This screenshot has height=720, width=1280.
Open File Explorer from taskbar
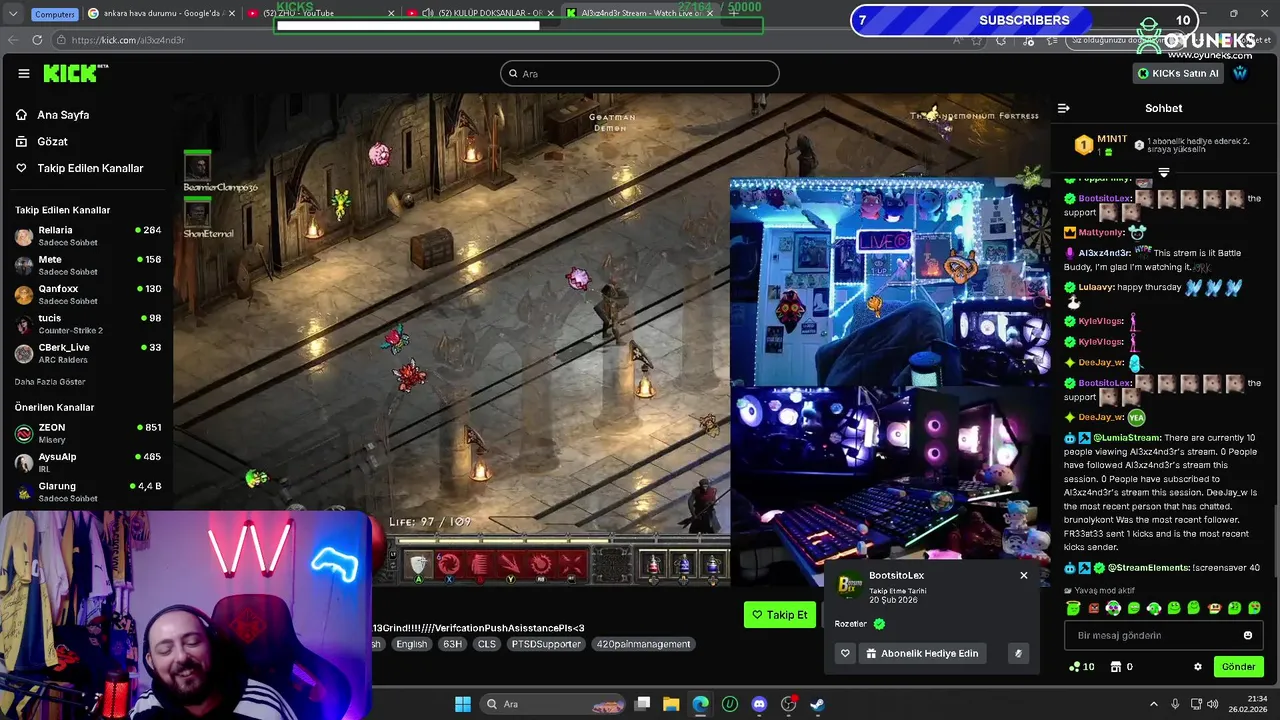pyautogui.click(x=671, y=704)
